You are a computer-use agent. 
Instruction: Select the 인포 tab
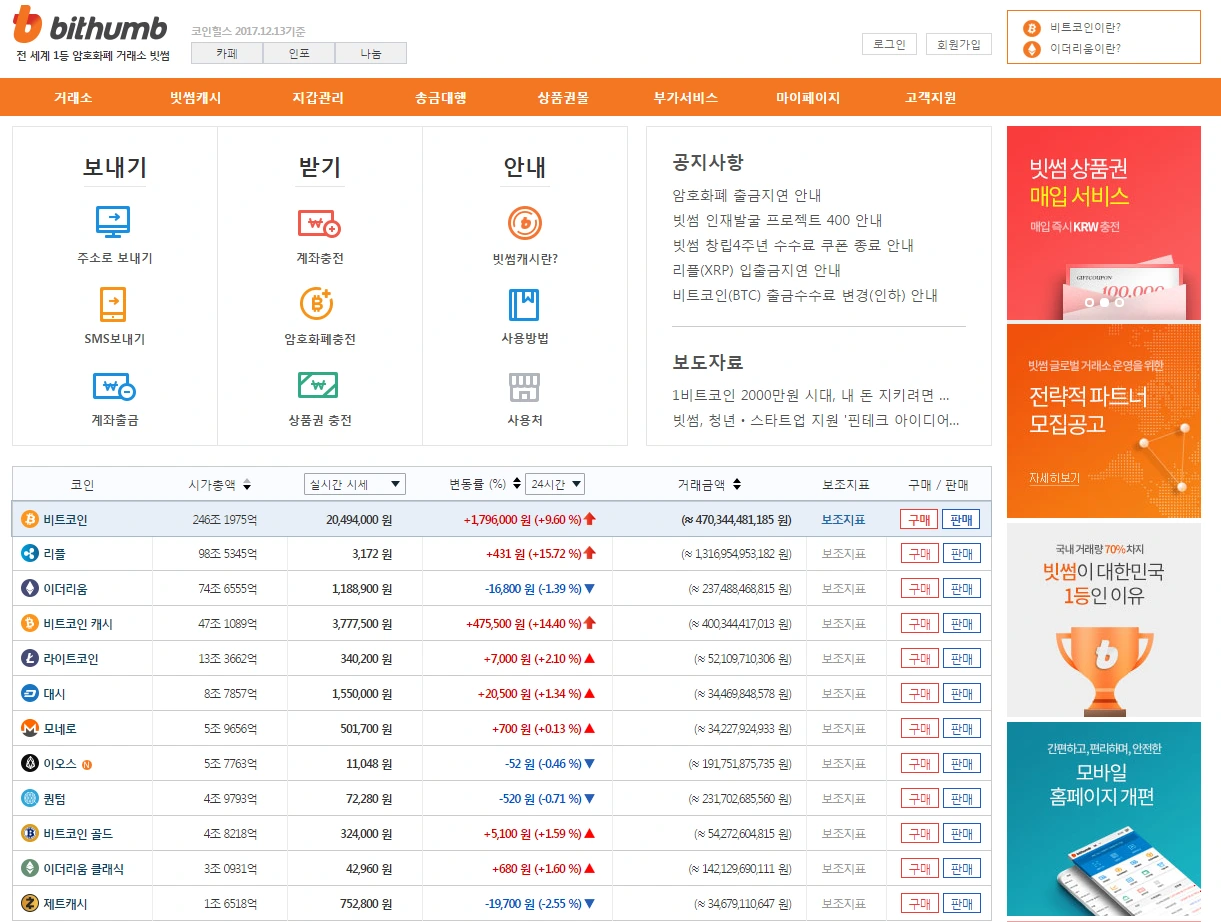tap(299, 54)
